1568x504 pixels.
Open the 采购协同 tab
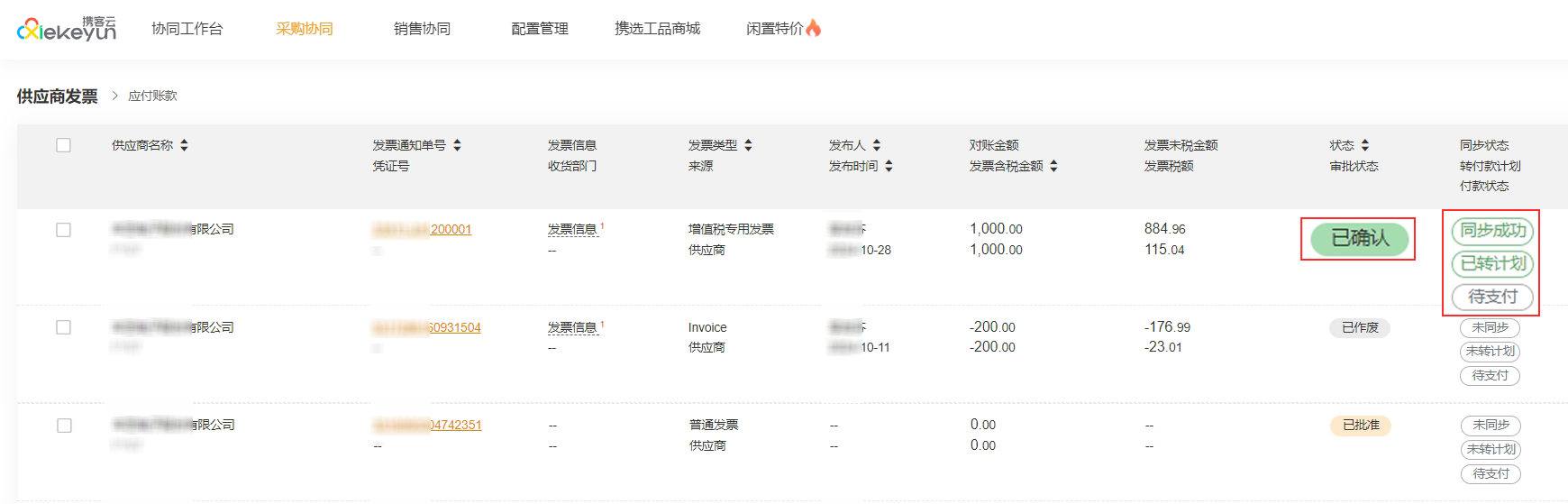pos(305,29)
